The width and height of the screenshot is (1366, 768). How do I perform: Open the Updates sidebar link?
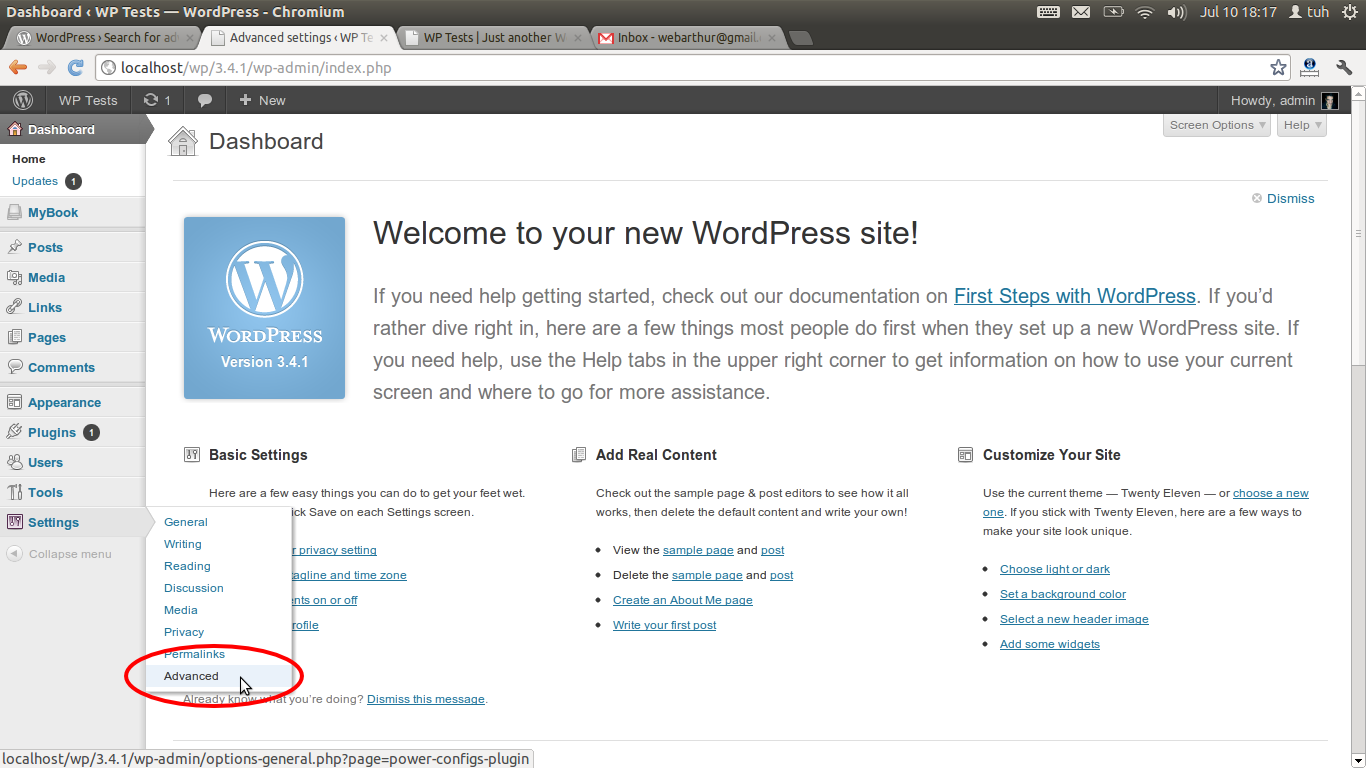pos(35,181)
